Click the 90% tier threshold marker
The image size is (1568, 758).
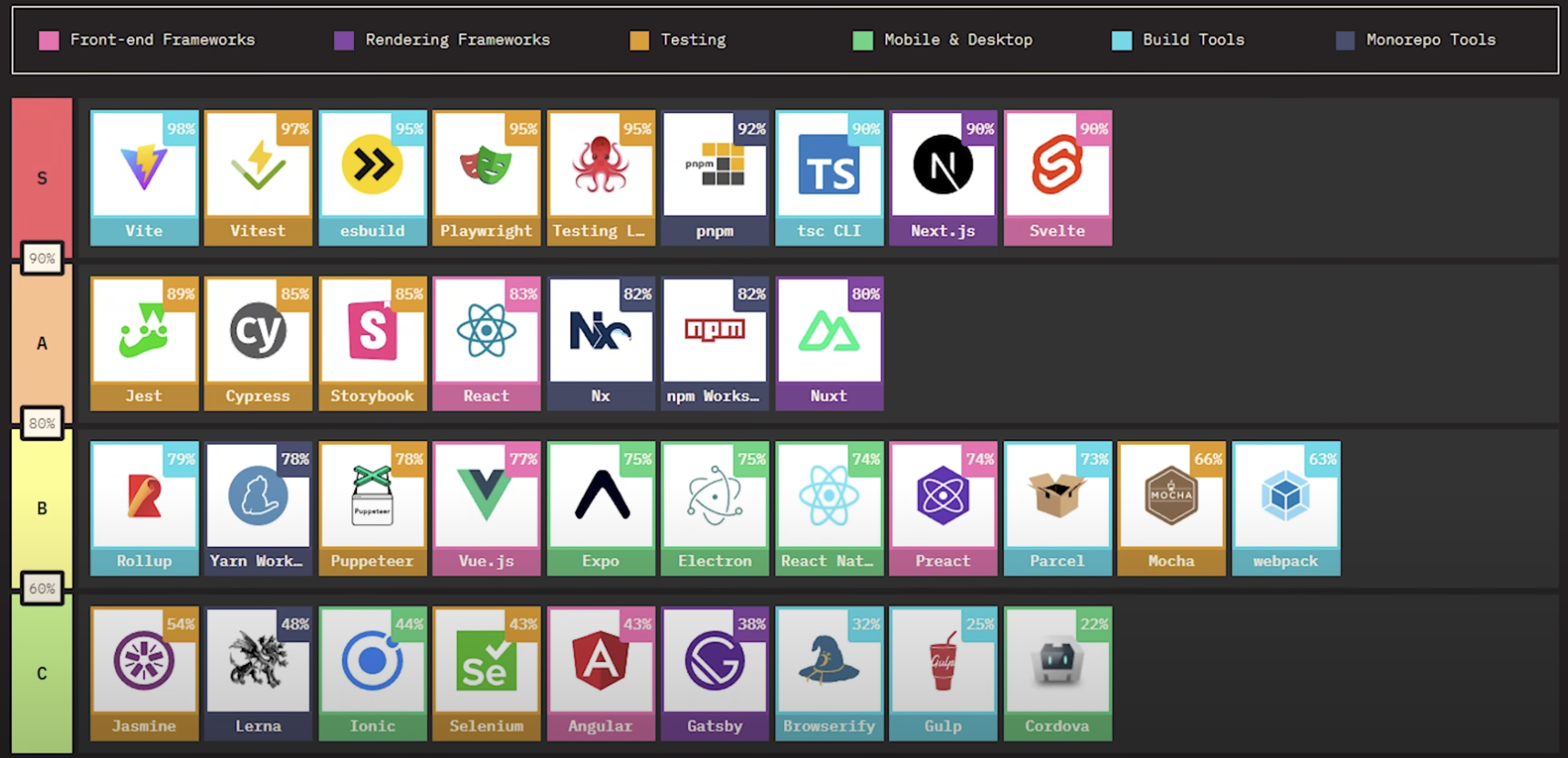pyautogui.click(x=42, y=258)
